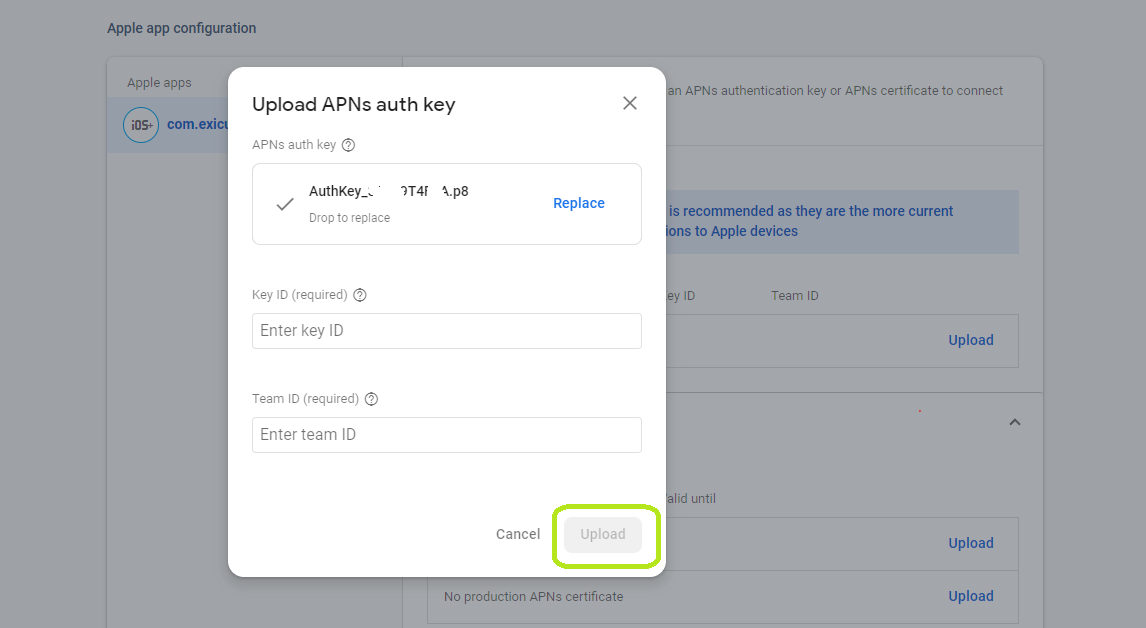
Task: Click Replace to change the auth key file
Action: 578,203
